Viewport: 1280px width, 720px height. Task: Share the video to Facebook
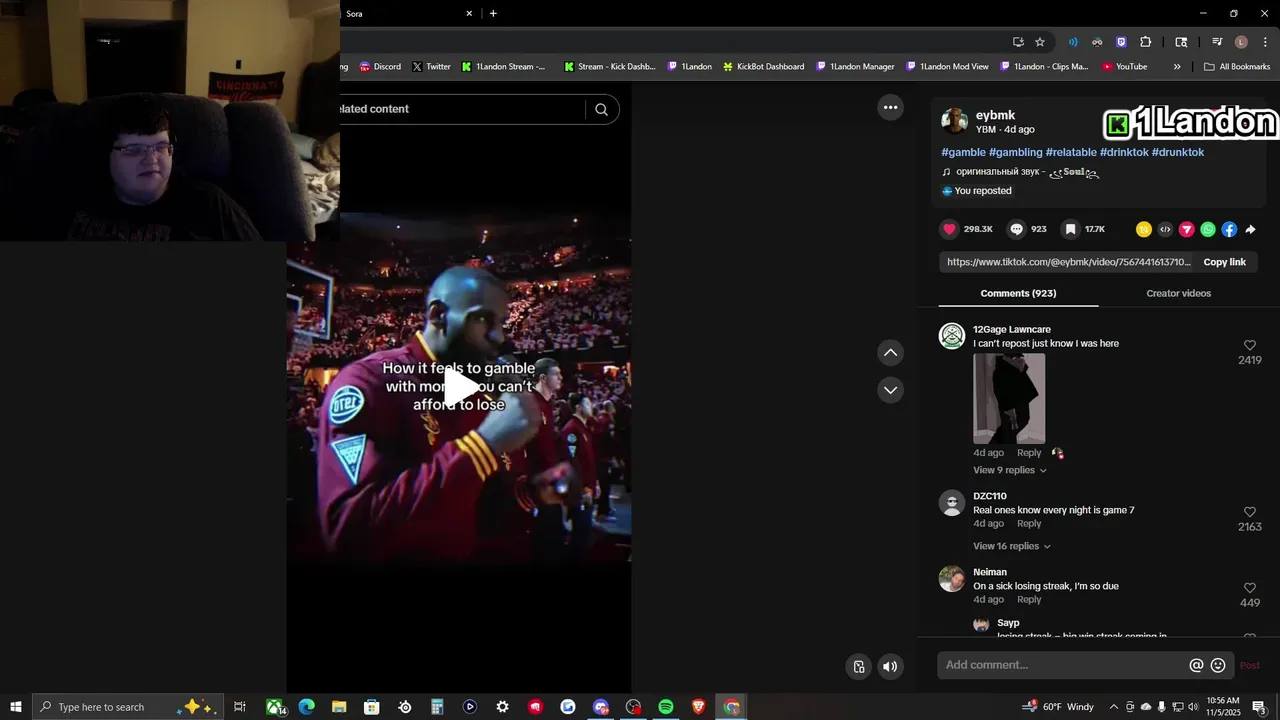pos(1229,229)
